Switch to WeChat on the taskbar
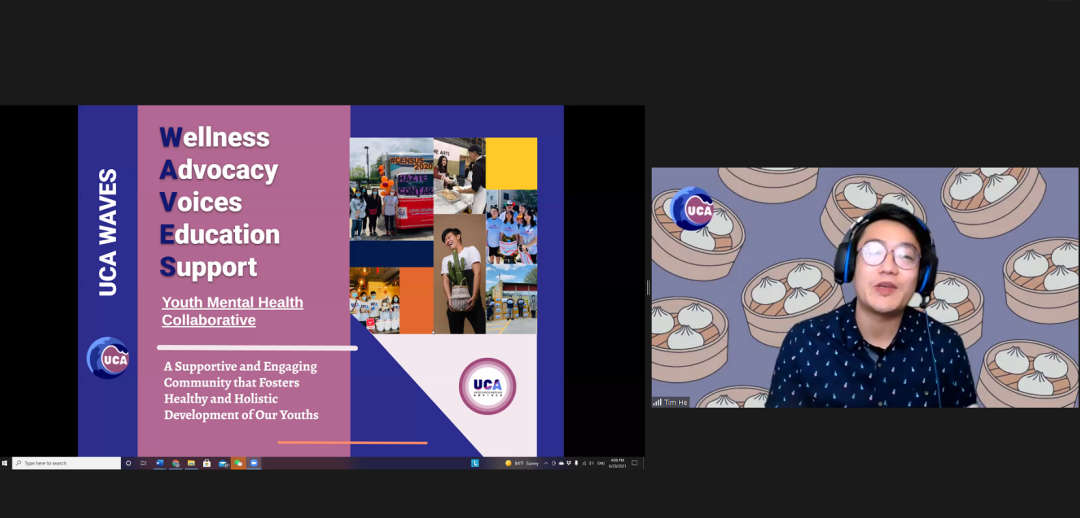The width and height of the screenshot is (1080, 518). [238, 463]
